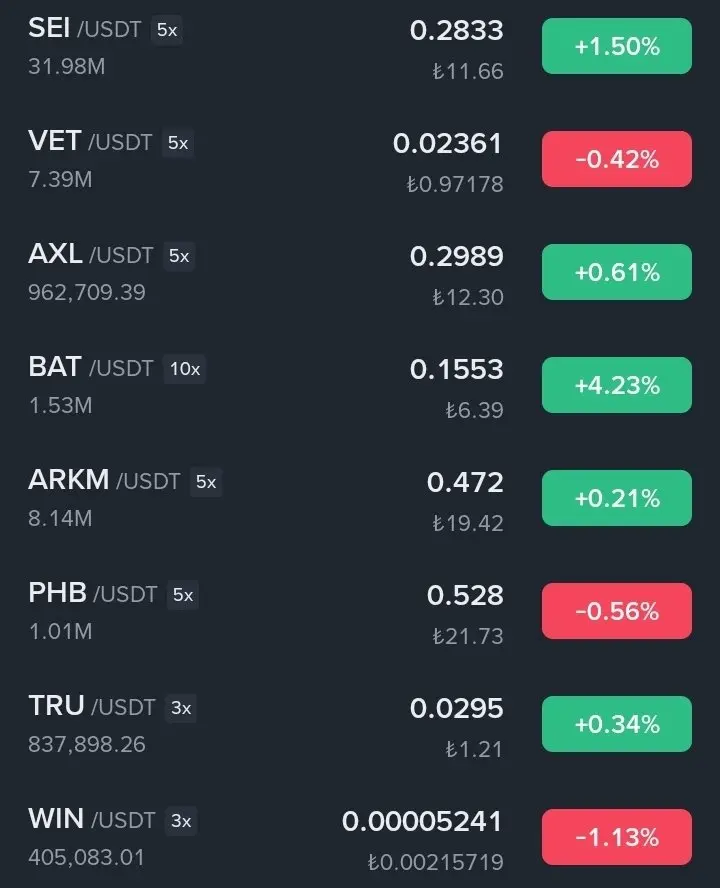Open the ARKM/USDT trading pair

click(x=360, y=498)
